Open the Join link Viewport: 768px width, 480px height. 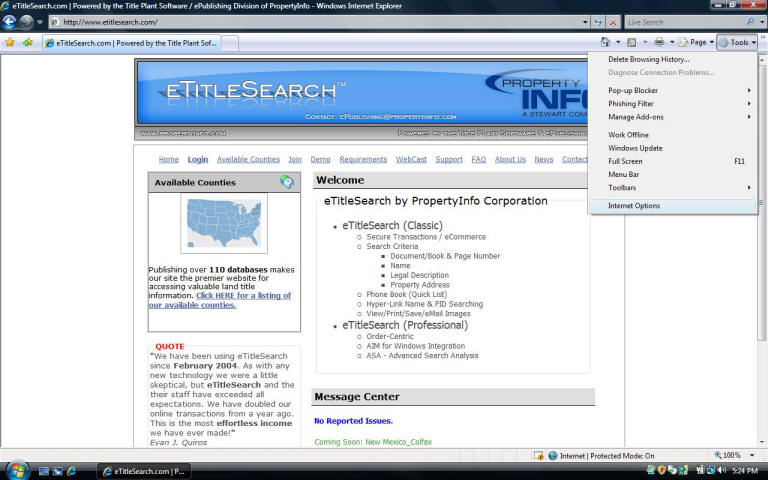pyautogui.click(x=295, y=160)
